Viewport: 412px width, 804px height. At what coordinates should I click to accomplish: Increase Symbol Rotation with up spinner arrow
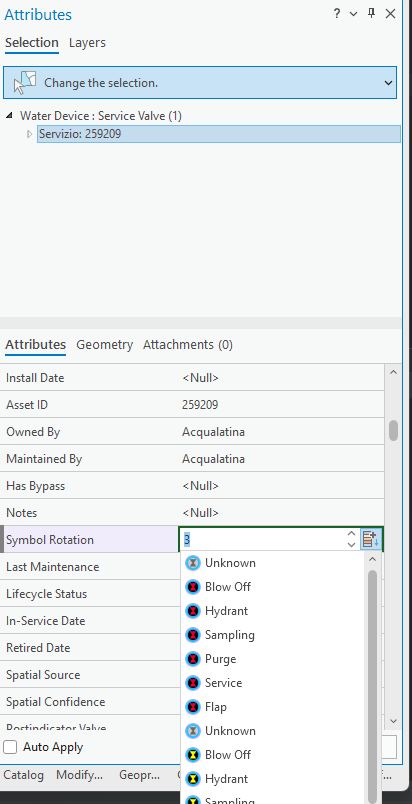coord(352,534)
